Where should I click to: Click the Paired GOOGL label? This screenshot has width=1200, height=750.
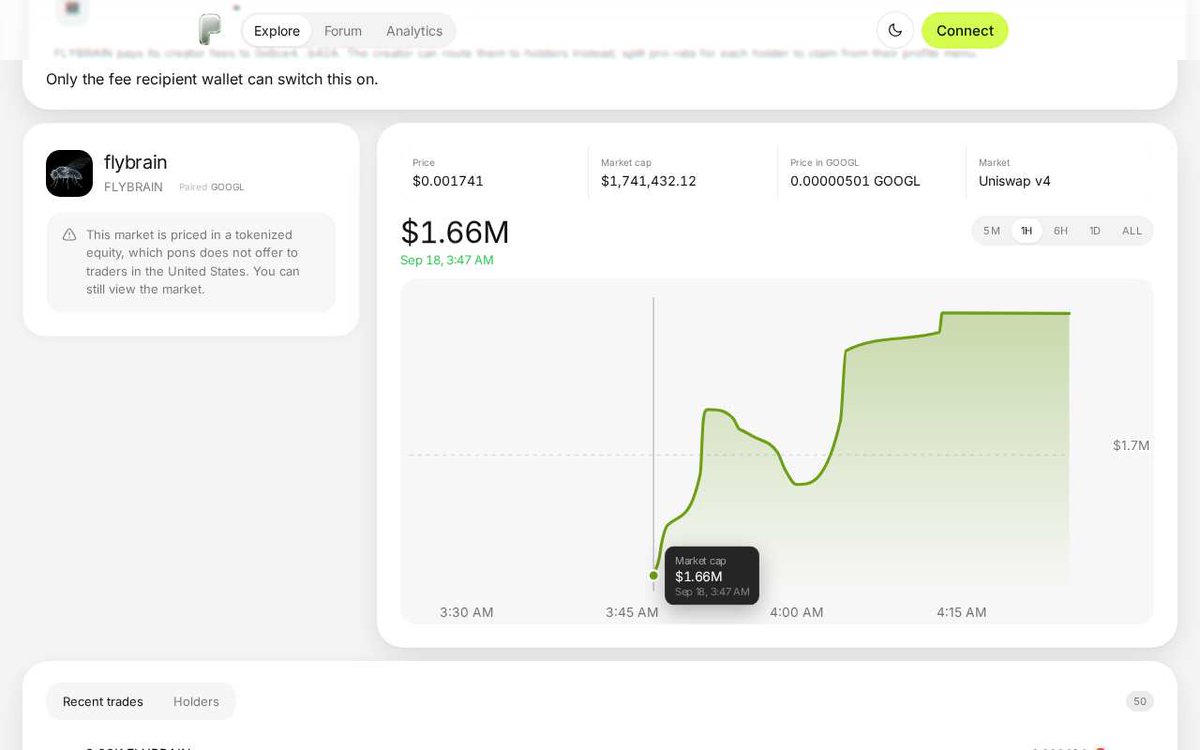[x=212, y=187]
